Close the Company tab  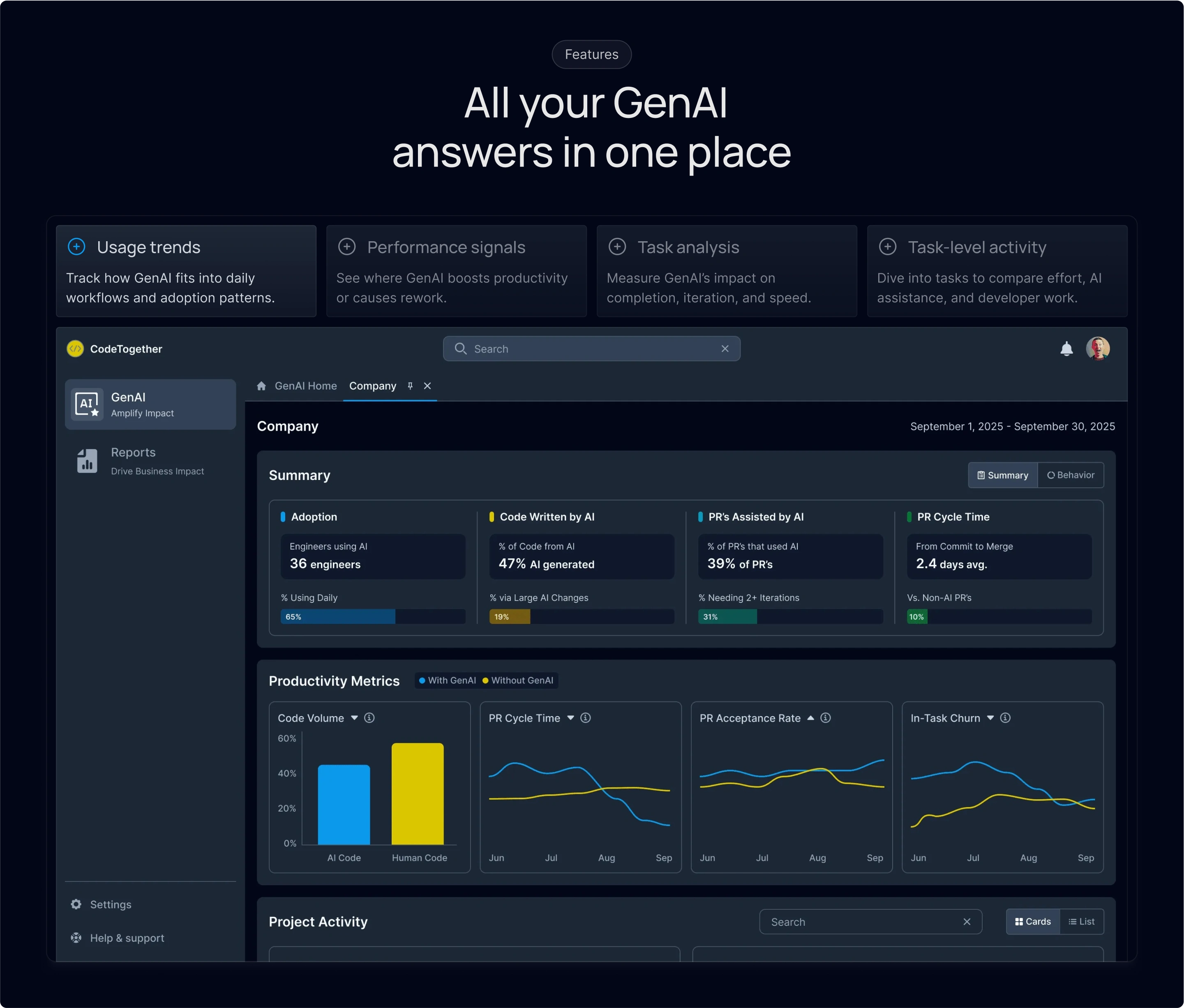tap(427, 386)
